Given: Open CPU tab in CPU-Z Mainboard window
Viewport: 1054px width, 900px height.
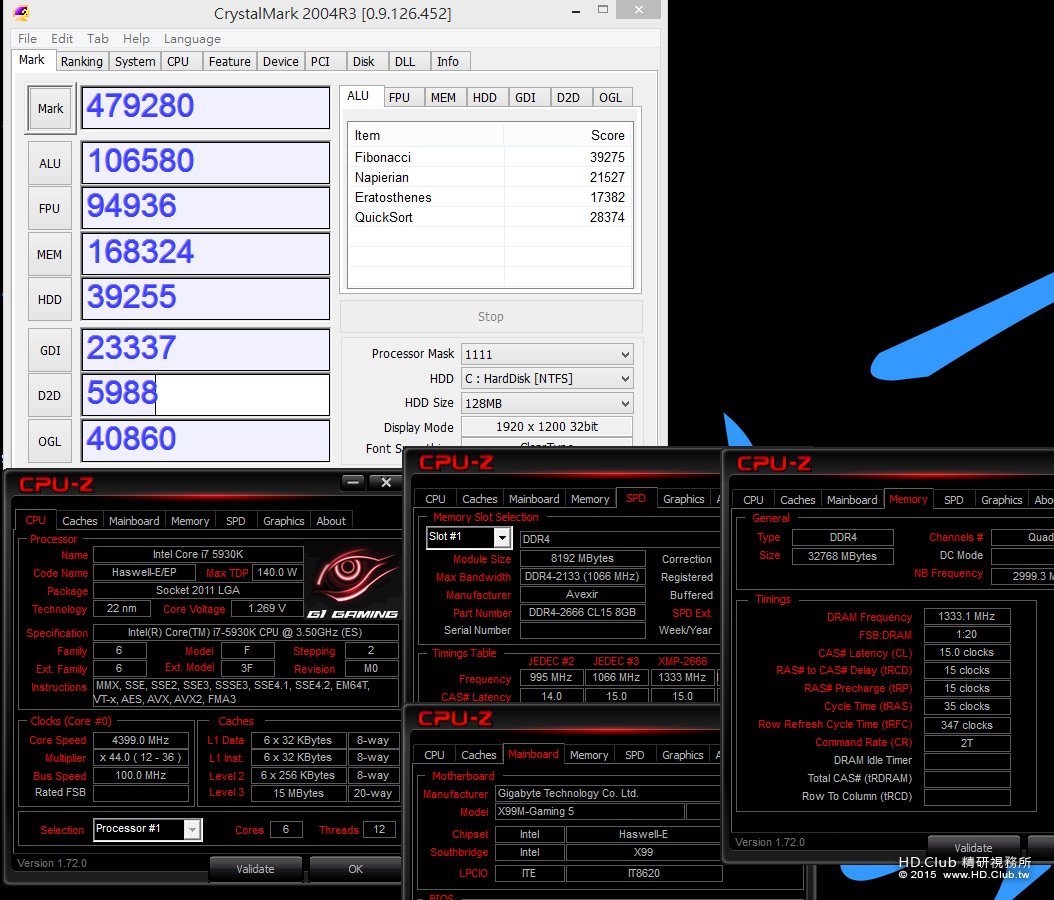Looking at the screenshot, I should 434,755.
